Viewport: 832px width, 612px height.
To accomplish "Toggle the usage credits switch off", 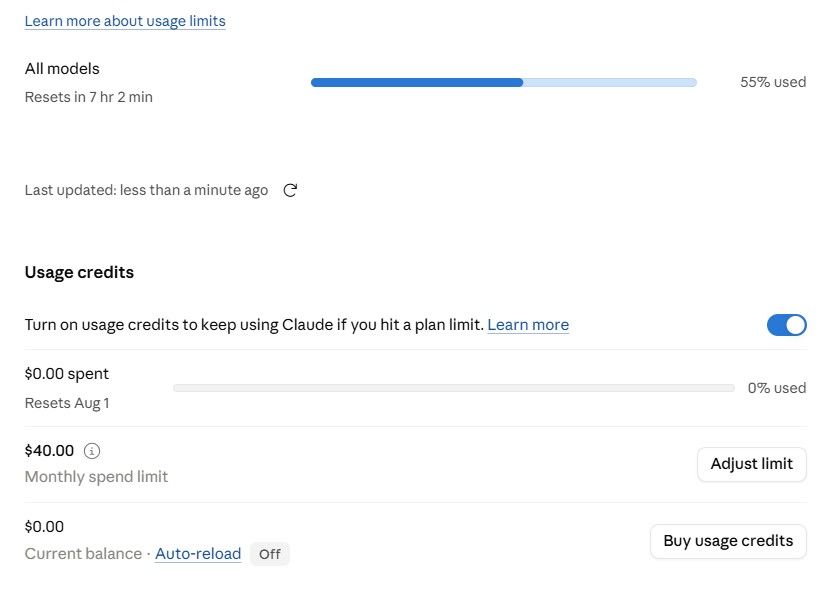I will pos(786,325).
